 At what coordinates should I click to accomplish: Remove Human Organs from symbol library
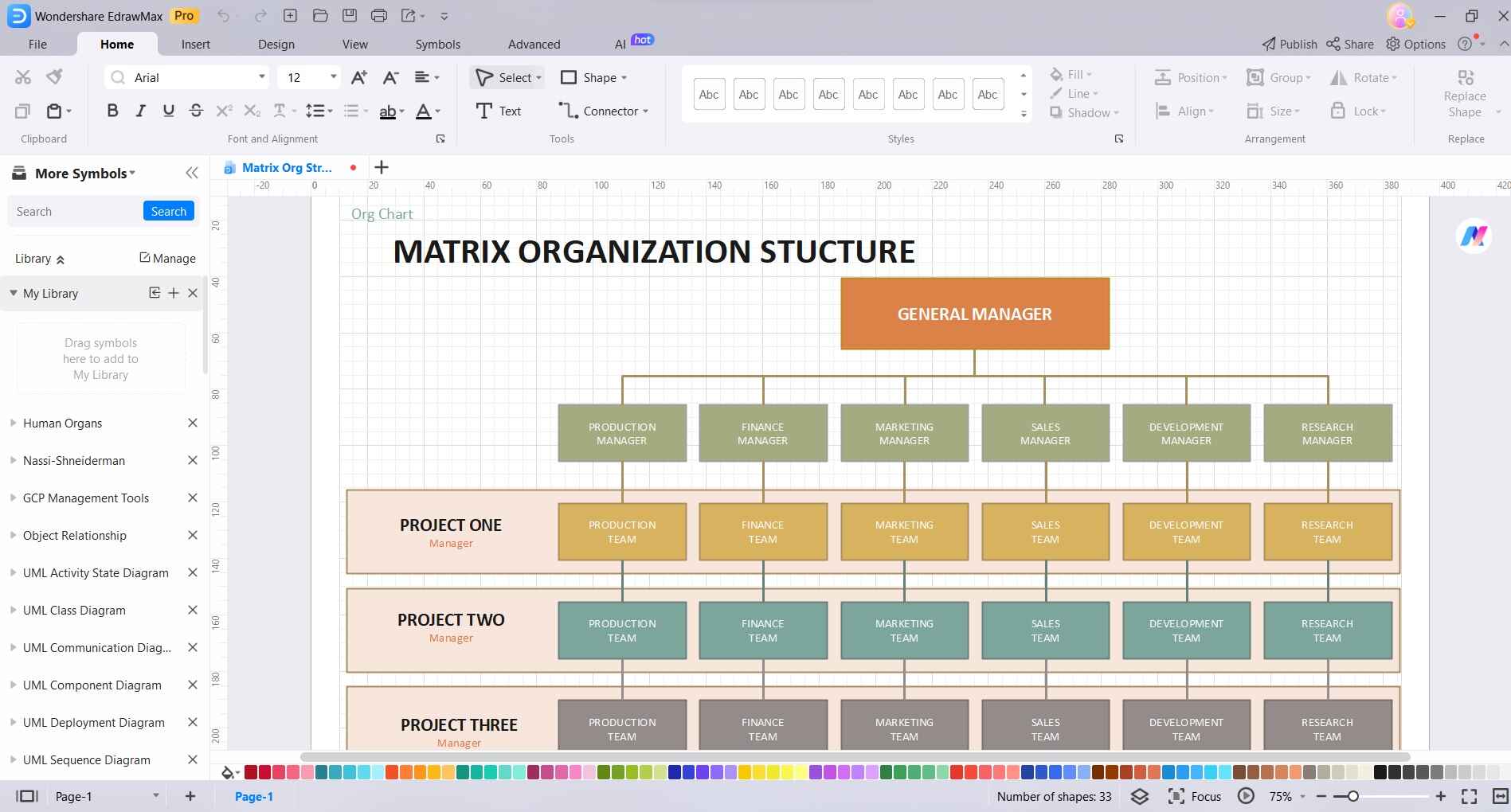(192, 423)
